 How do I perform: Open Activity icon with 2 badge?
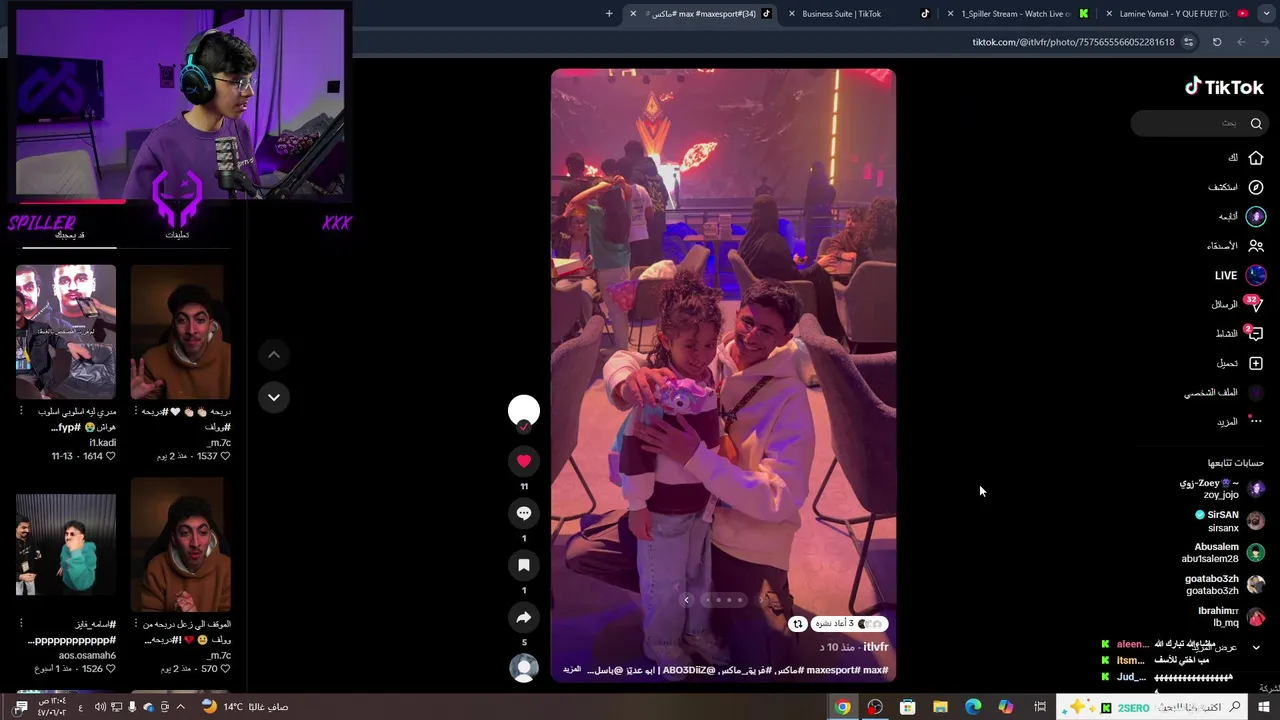click(1256, 334)
